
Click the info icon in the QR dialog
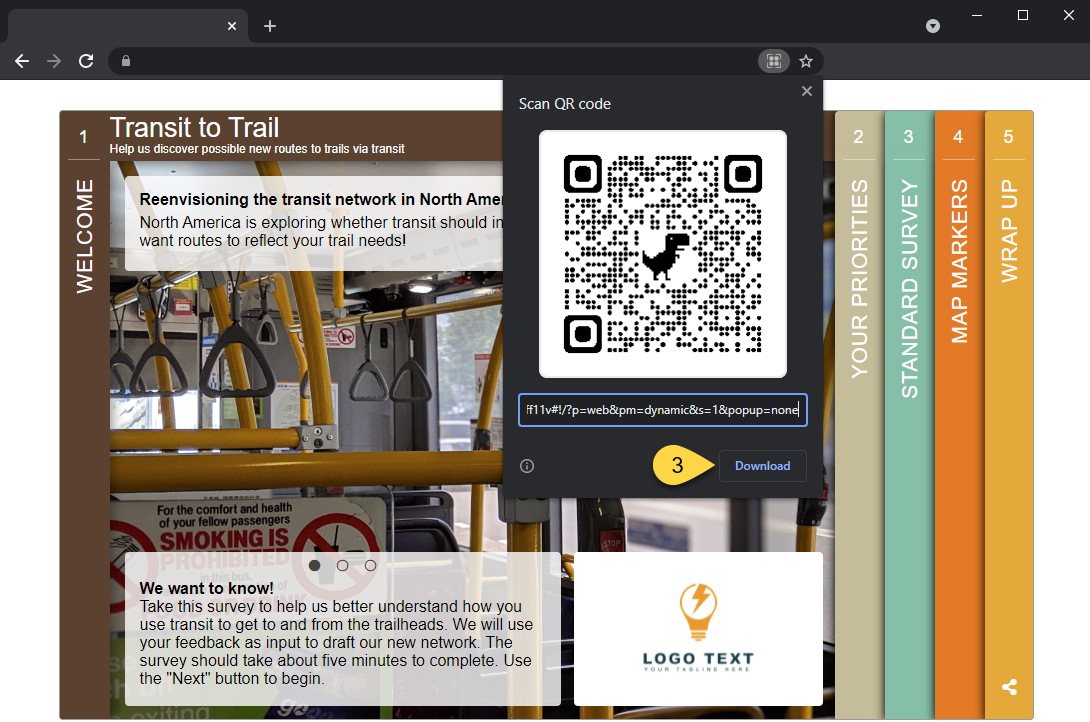526,465
